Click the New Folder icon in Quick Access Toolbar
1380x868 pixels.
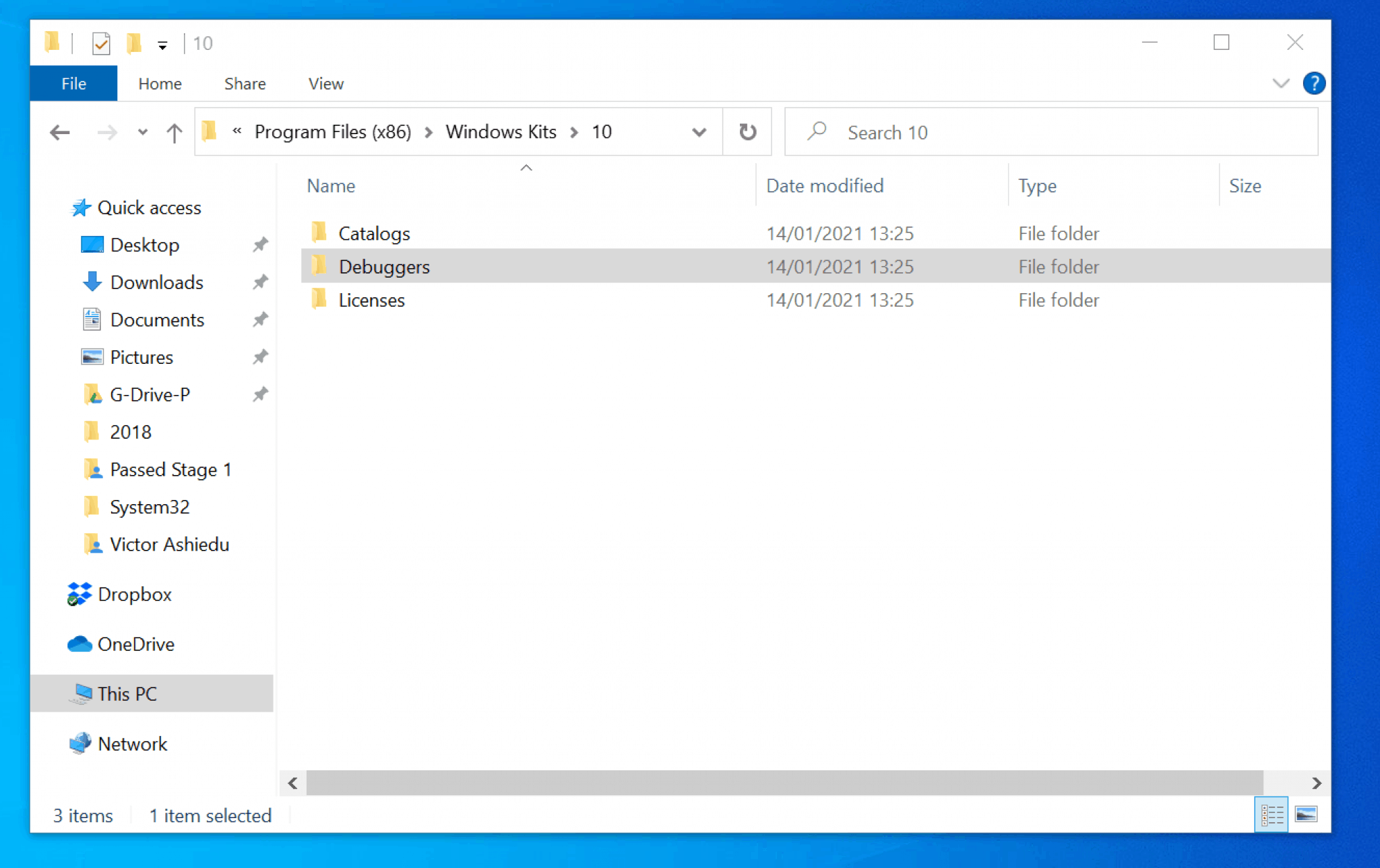point(133,42)
